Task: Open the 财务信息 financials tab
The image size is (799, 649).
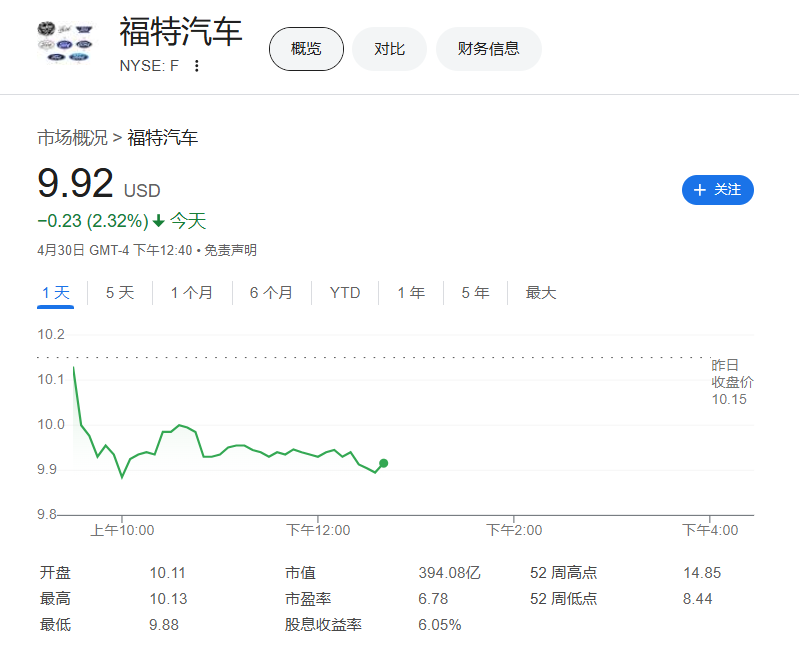Action: 489,49
